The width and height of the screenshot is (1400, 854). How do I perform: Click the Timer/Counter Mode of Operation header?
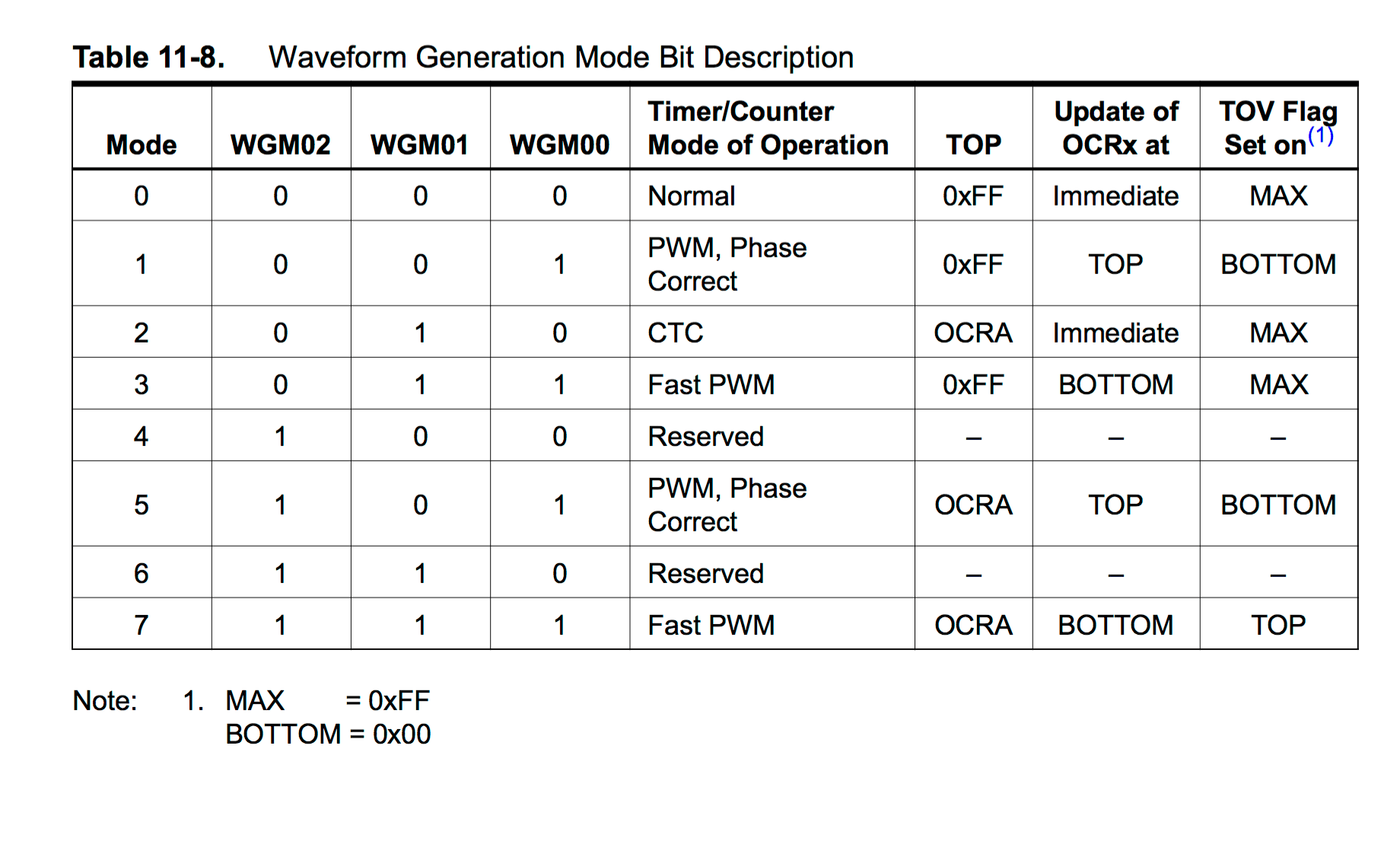click(x=768, y=128)
